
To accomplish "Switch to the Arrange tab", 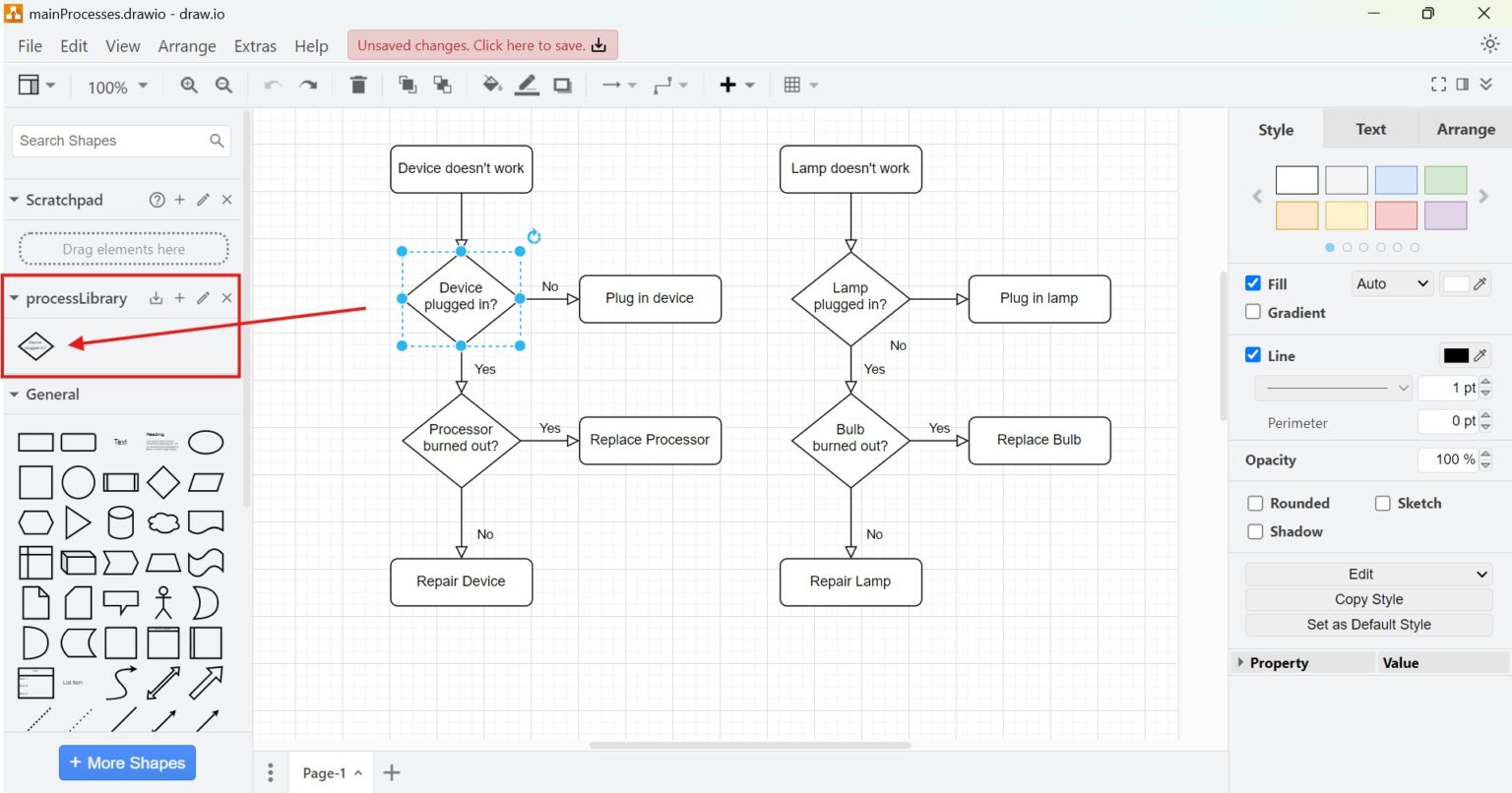I will [x=1465, y=129].
